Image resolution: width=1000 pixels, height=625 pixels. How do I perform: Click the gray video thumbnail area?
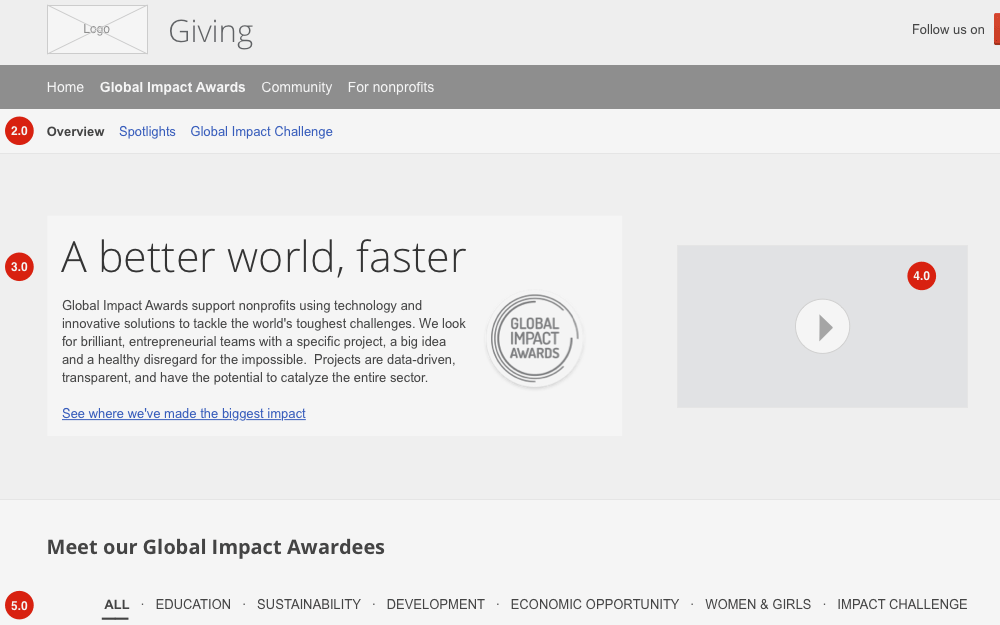point(822,326)
